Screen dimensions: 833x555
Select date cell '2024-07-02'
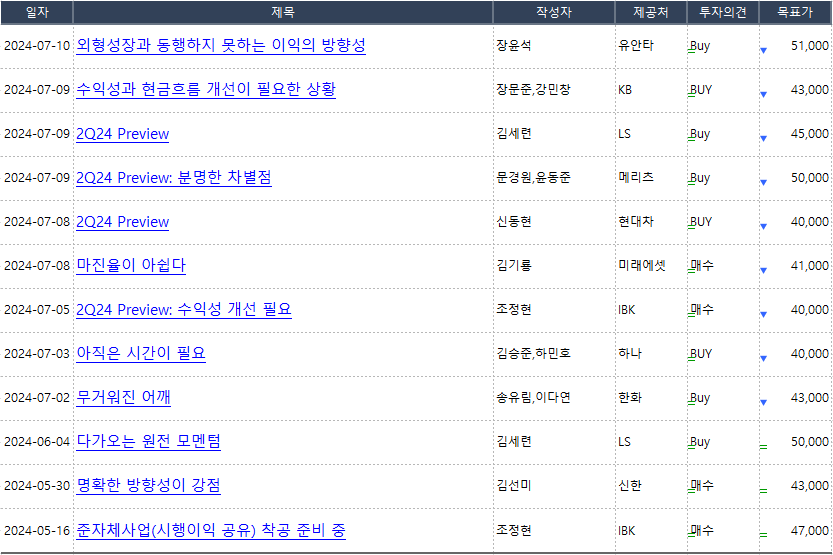(x=37, y=398)
